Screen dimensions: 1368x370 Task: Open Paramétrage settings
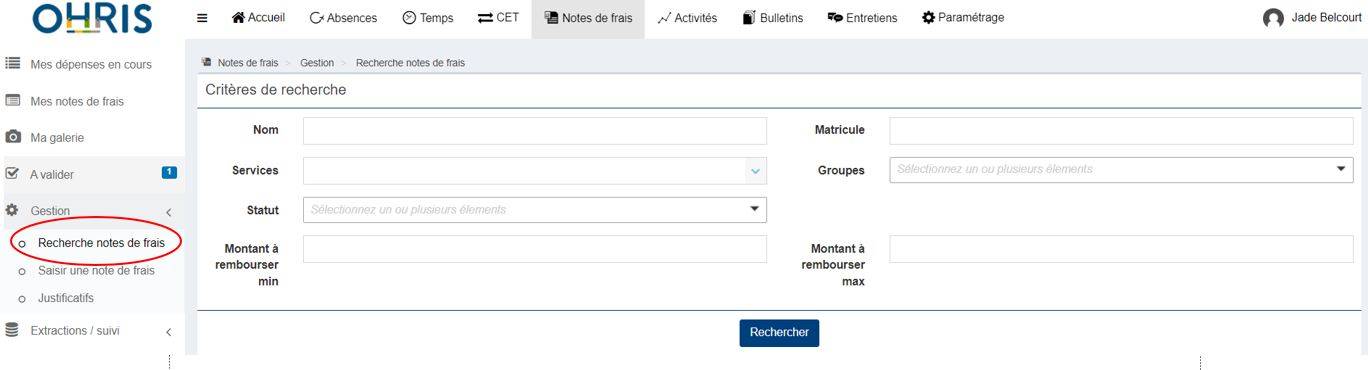pyautogui.click(x=963, y=18)
